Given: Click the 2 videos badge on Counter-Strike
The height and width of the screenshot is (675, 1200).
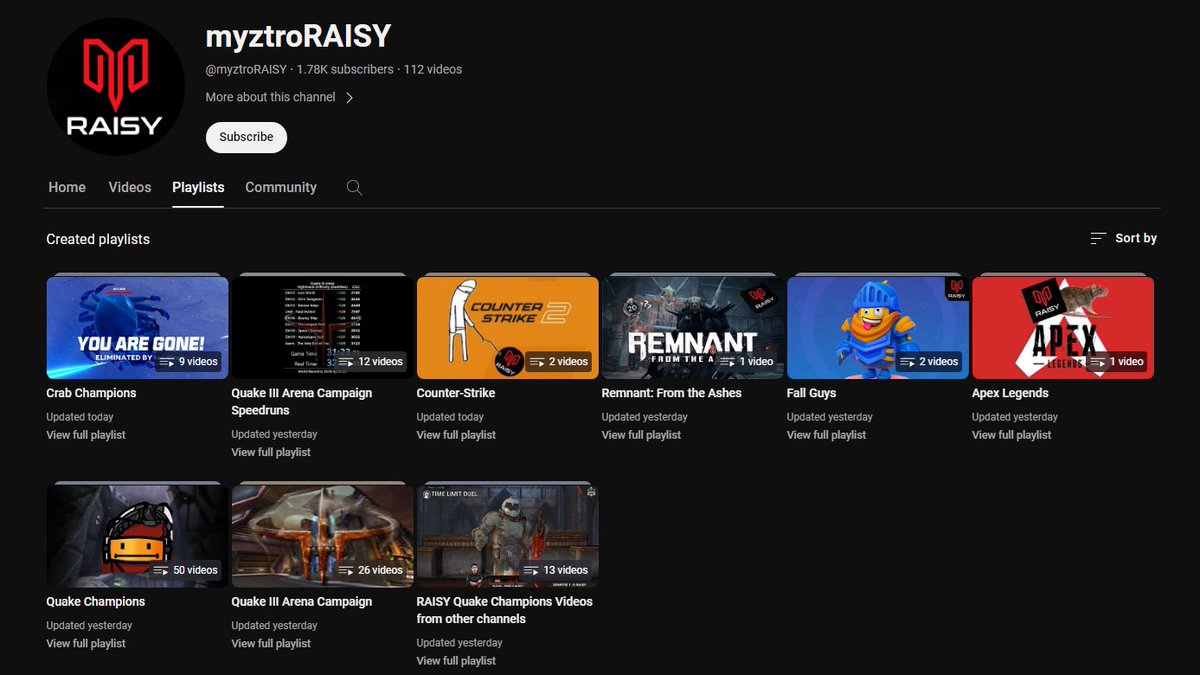Looking at the screenshot, I should coord(560,362).
